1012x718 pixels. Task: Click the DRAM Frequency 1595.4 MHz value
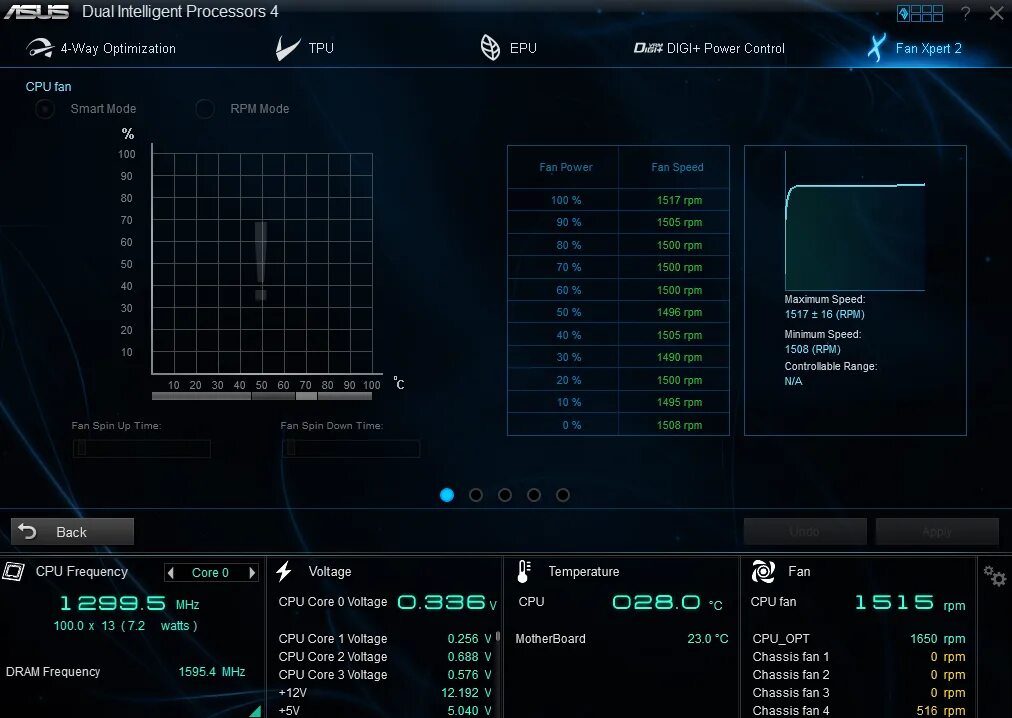tap(212, 672)
